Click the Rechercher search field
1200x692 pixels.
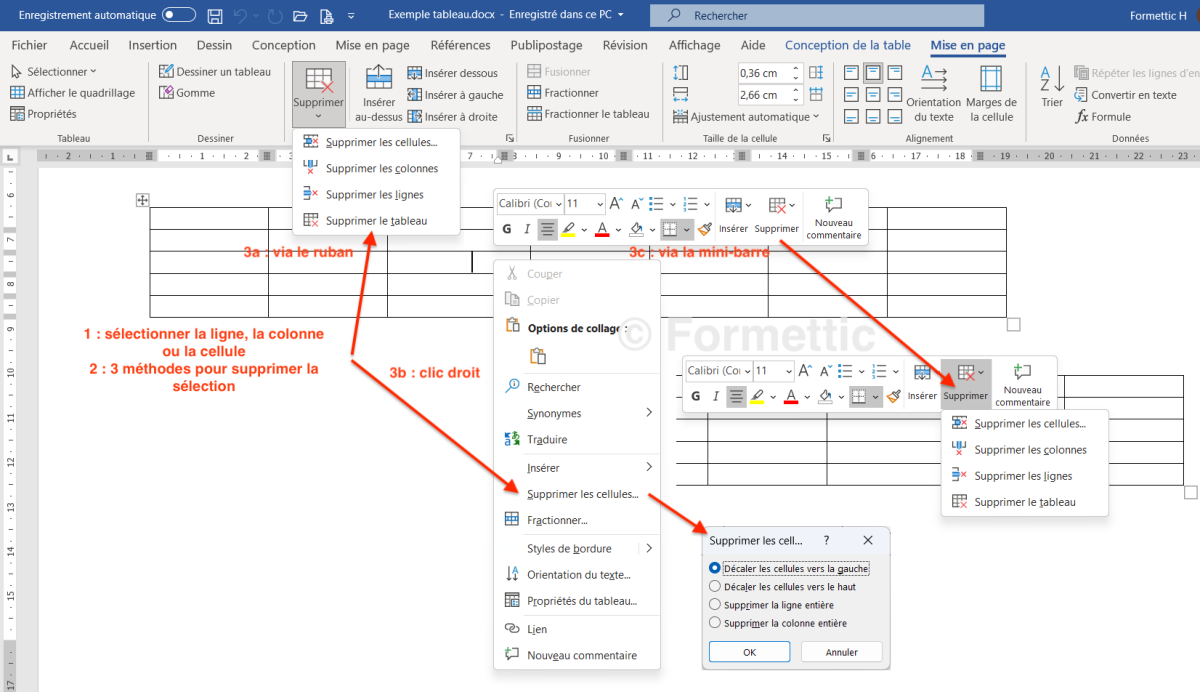(x=816, y=15)
